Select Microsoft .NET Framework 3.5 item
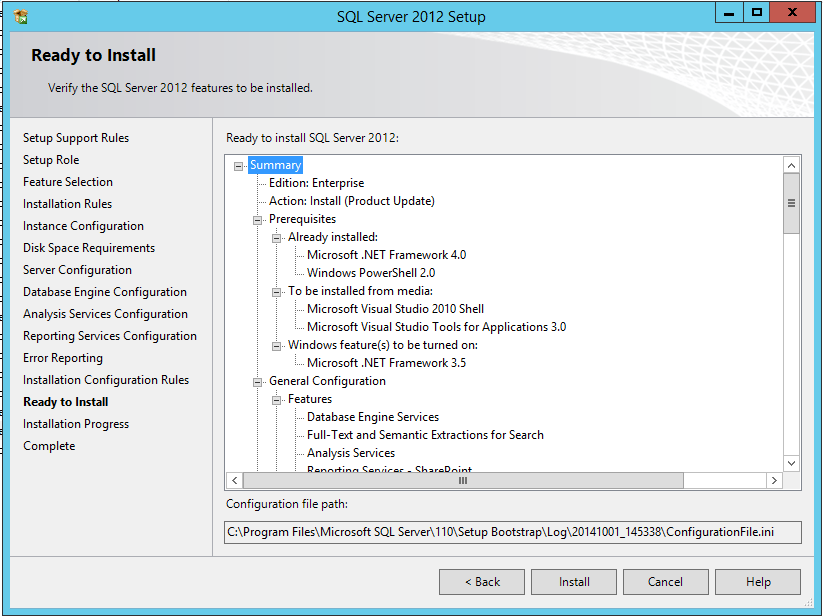823x616 pixels. pyautogui.click(x=386, y=364)
